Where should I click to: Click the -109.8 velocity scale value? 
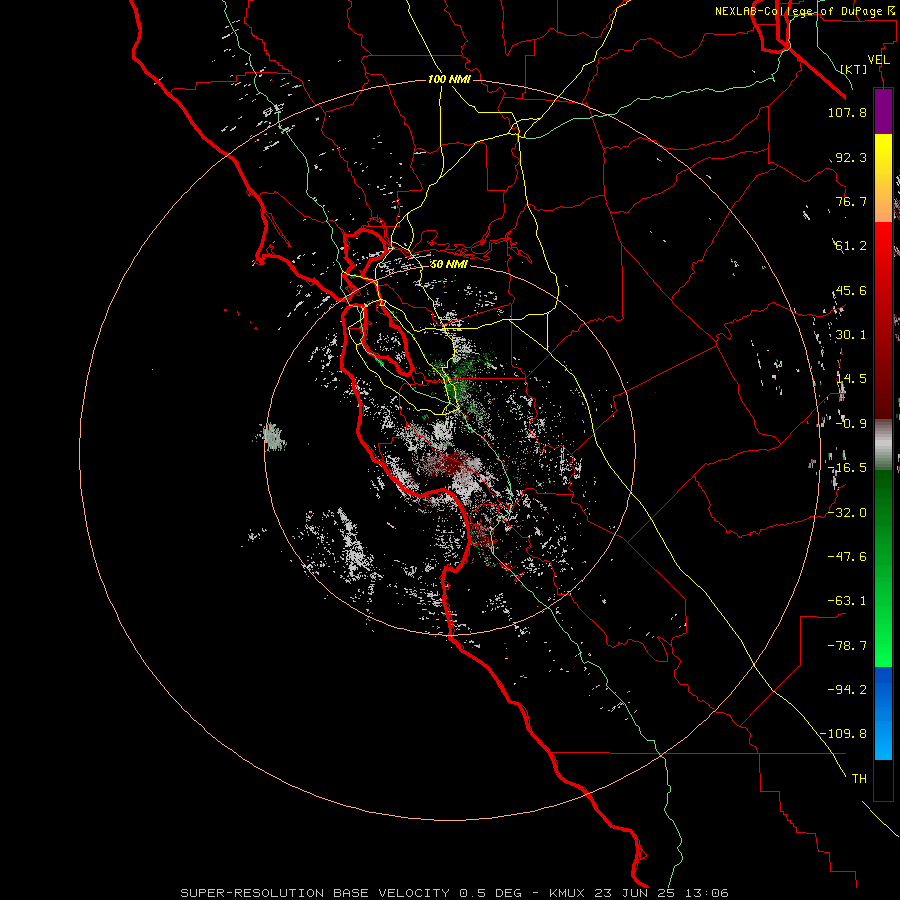(844, 734)
